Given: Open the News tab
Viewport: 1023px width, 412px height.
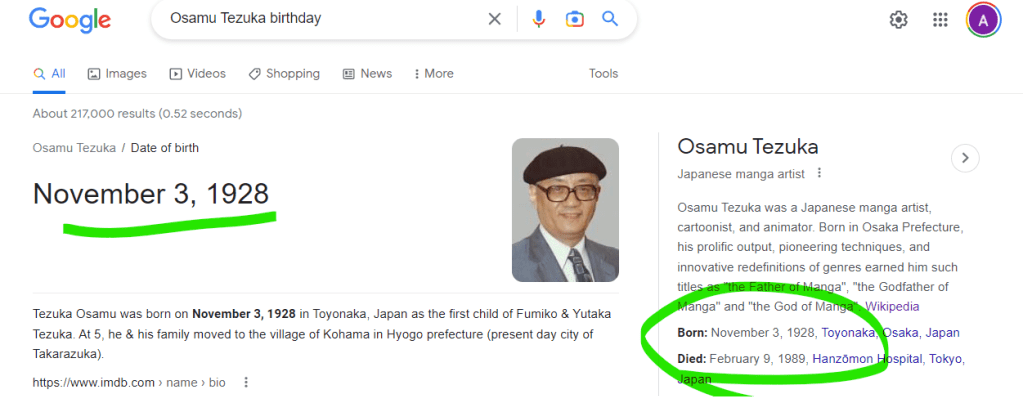Looking at the screenshot, I should click(x=367, y=73).
